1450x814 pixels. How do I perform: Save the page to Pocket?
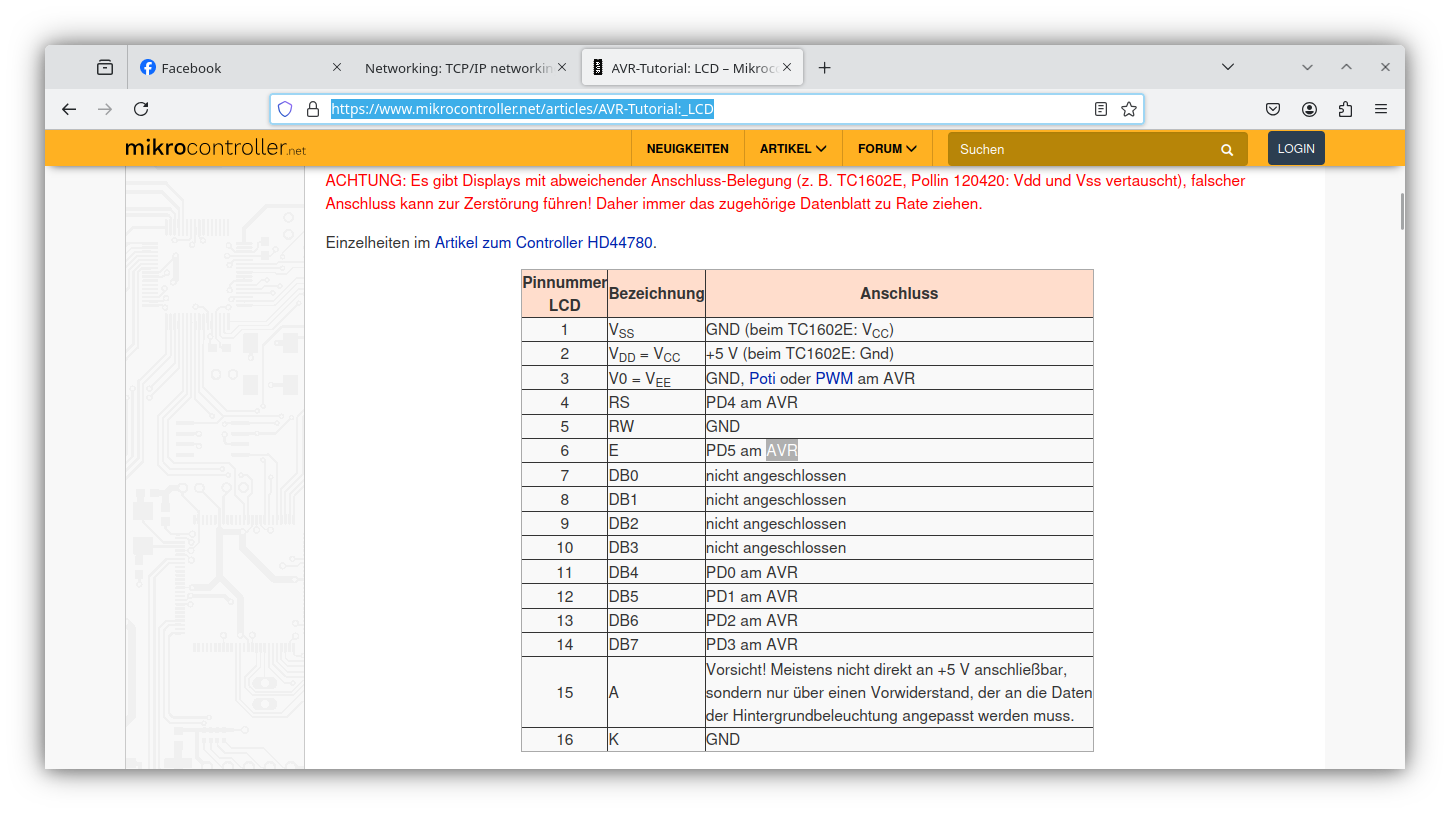[1272, 108]
